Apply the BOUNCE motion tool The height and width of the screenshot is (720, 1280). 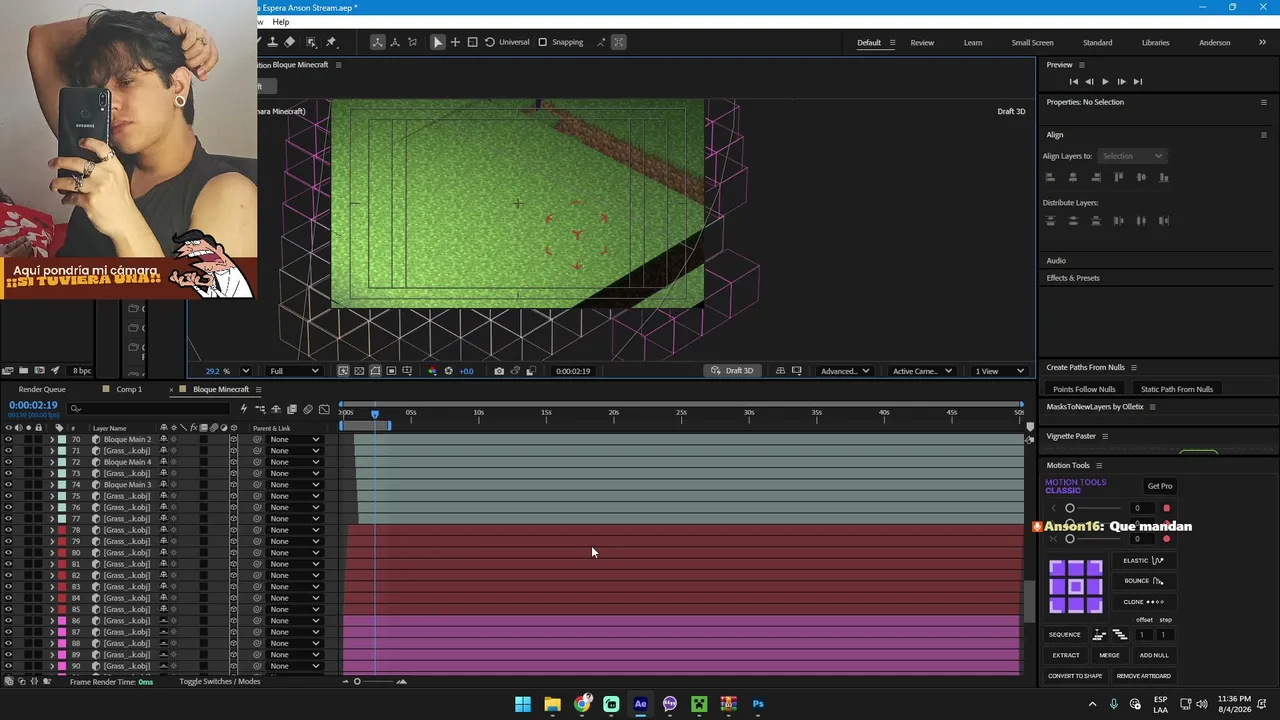(1143, 581)
